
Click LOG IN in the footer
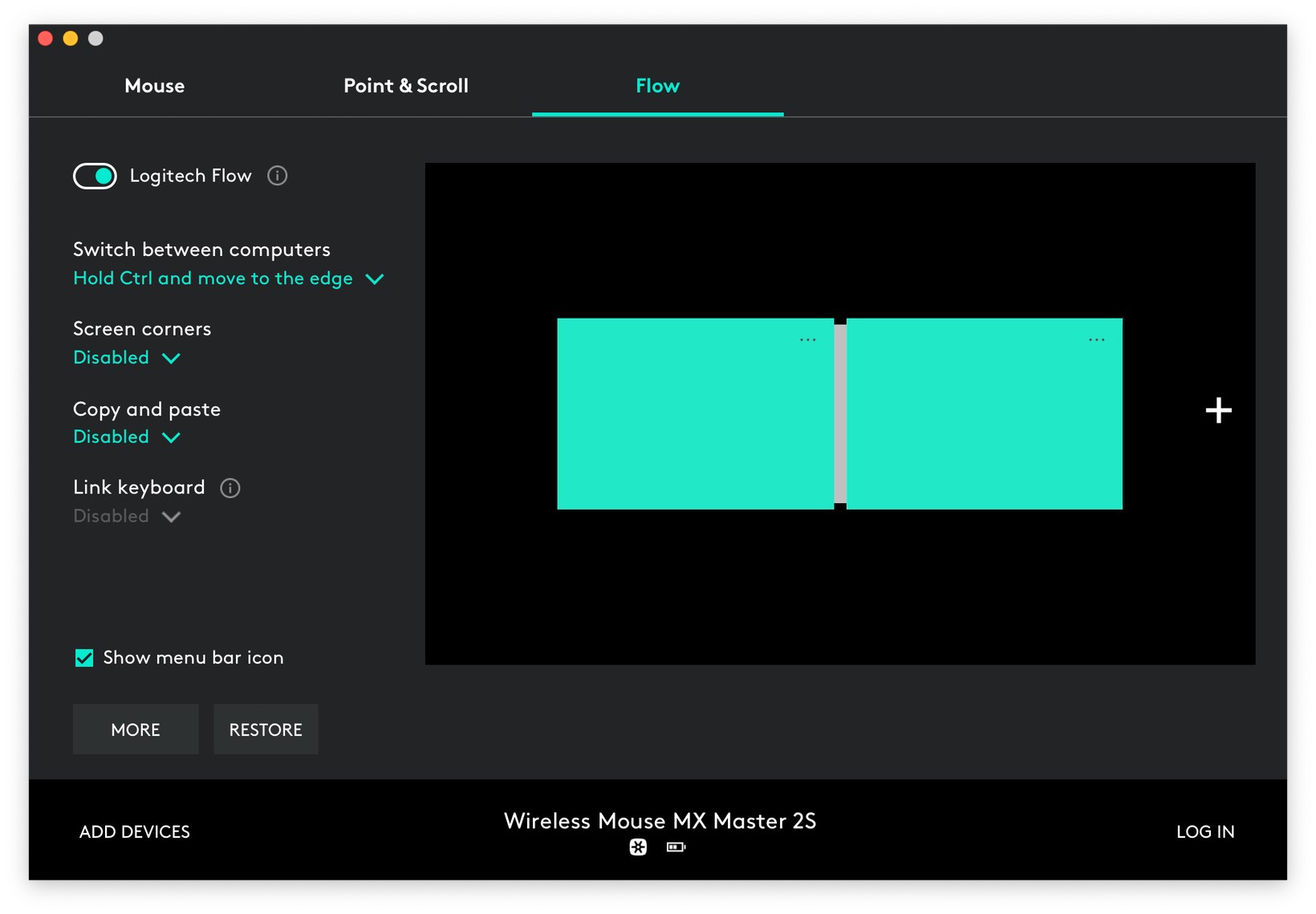tap(1205, 832)
